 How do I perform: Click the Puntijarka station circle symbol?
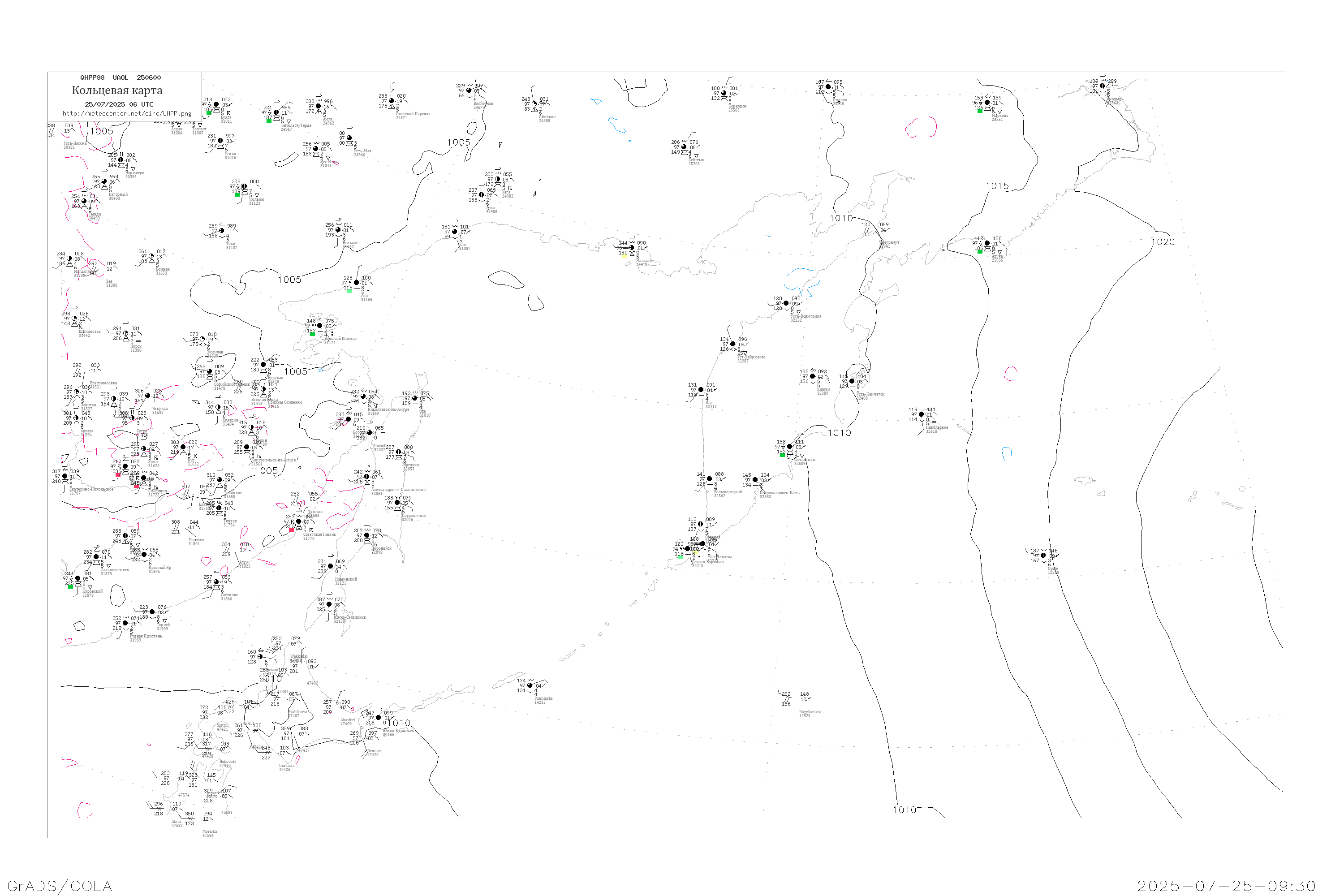coord(530,686)
